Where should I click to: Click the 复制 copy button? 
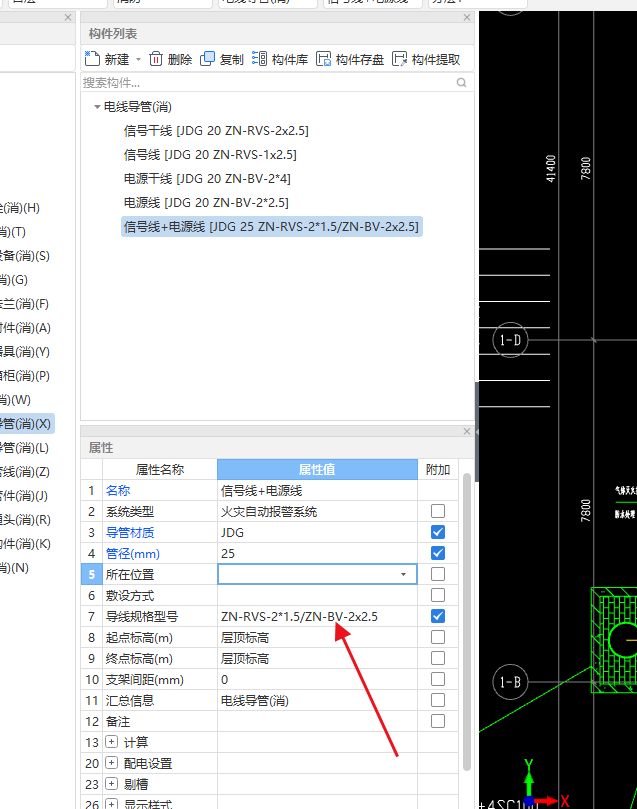pyautogui.click(x=222, y=59)
